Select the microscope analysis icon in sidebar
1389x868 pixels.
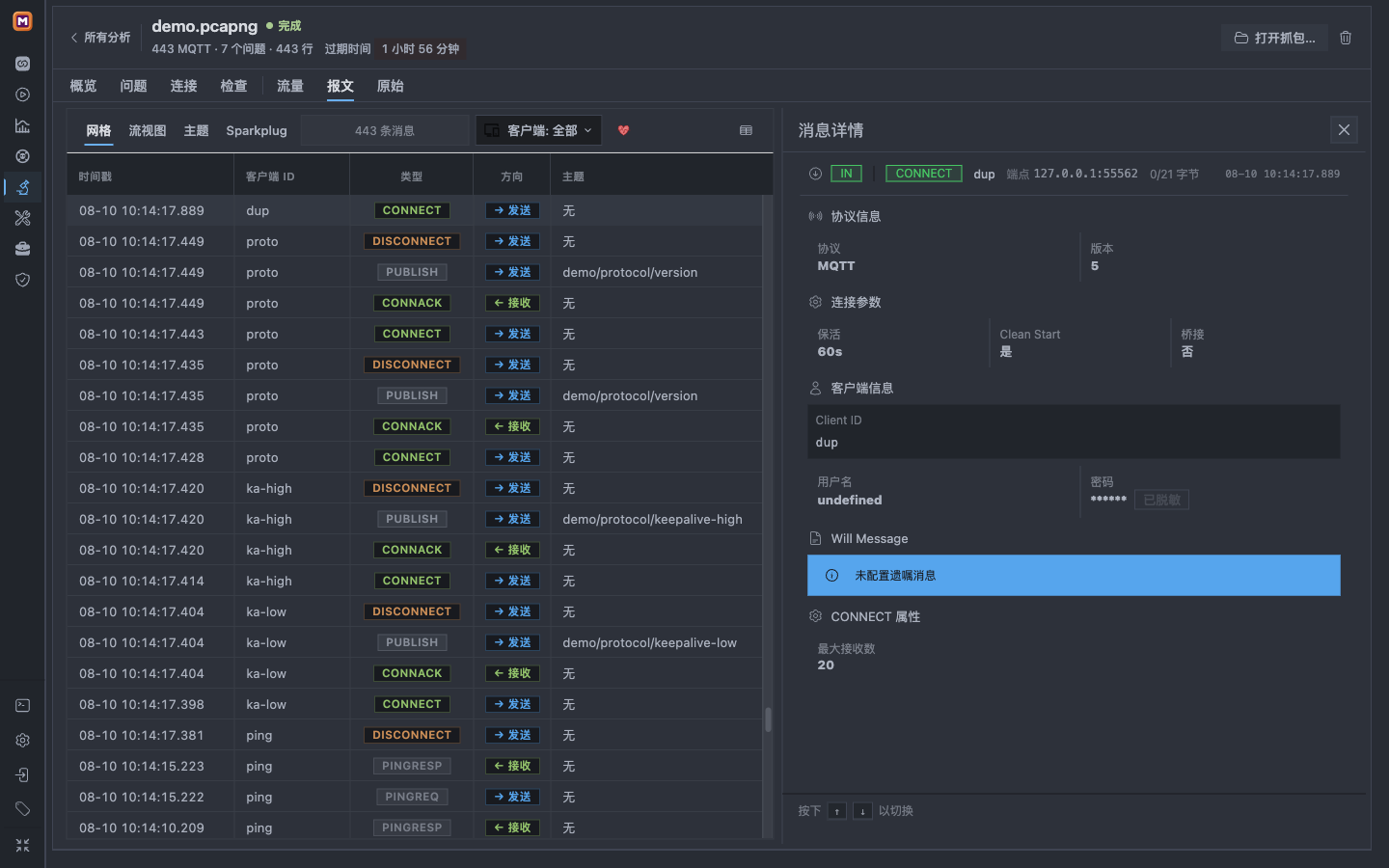pos(22,187)
